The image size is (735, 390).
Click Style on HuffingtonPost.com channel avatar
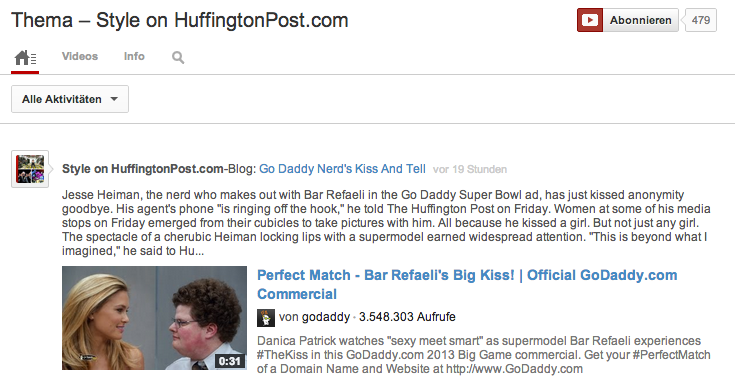[x=30, y=169]
